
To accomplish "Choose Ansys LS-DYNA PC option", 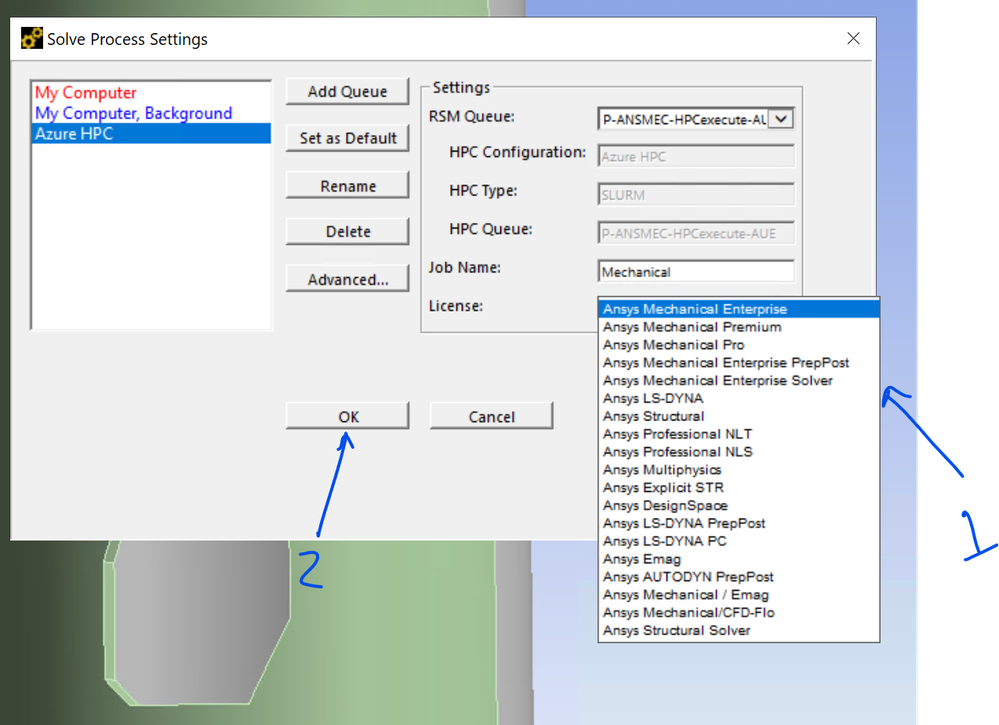I will coord(738,541).
